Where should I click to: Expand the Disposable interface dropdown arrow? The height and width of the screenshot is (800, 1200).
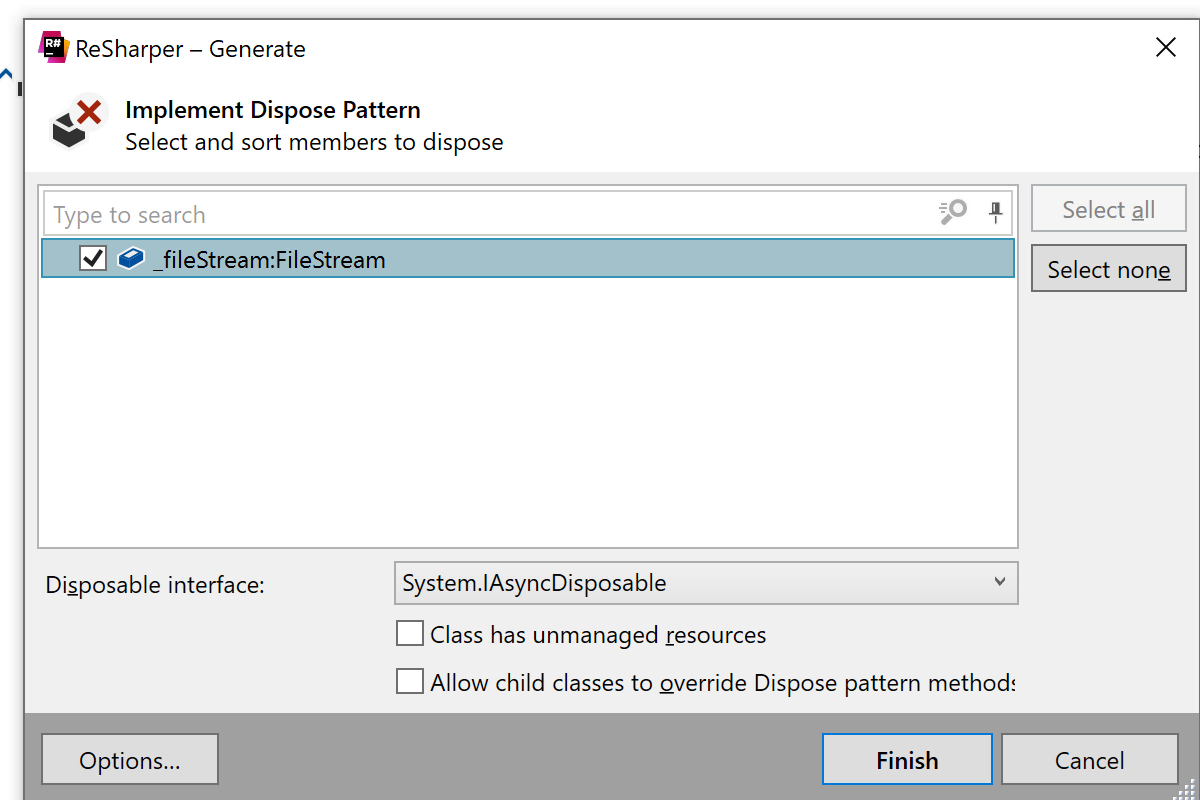tap(999, 583)
